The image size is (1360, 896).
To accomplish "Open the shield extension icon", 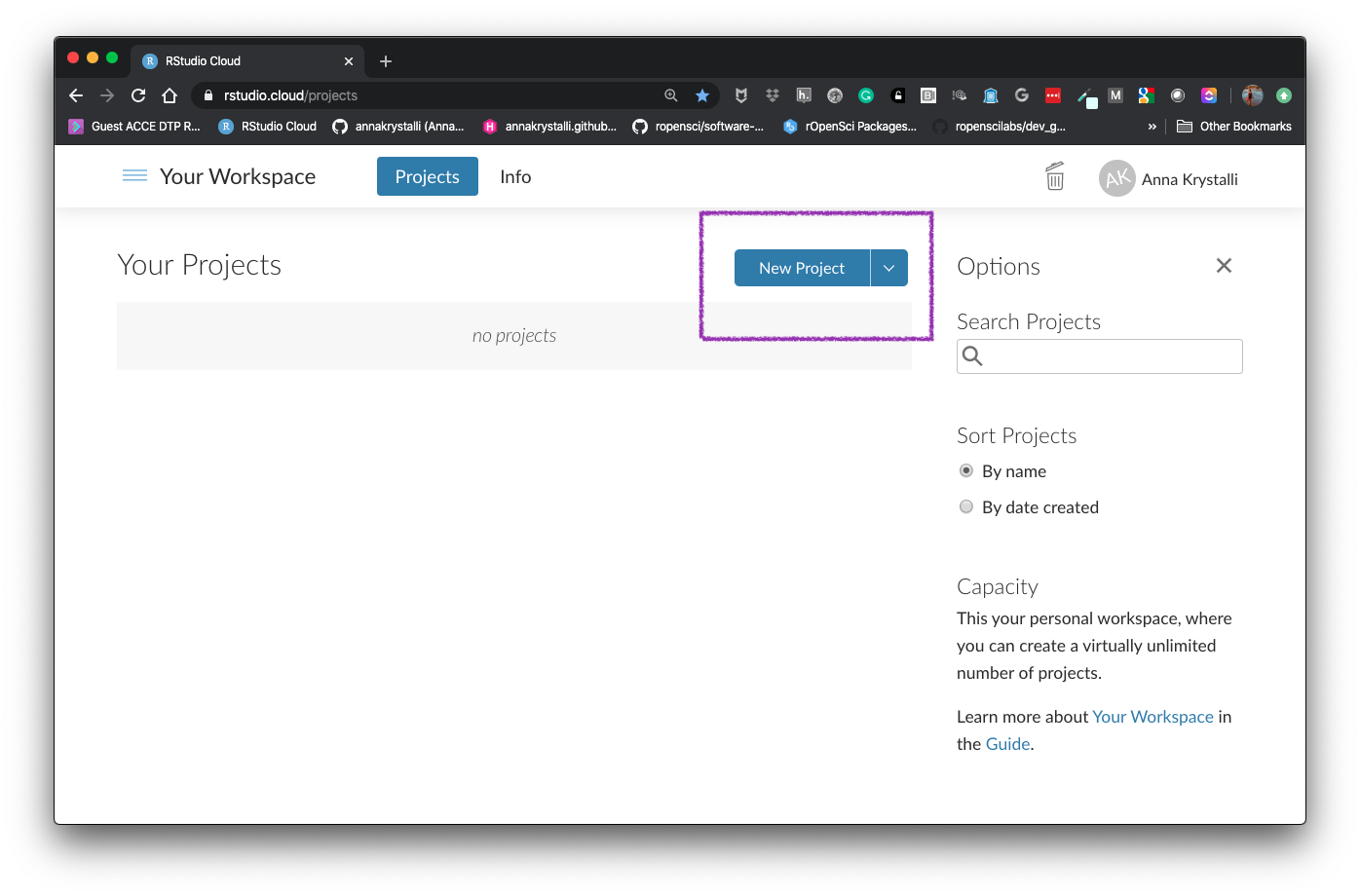I will coord(741,95).
